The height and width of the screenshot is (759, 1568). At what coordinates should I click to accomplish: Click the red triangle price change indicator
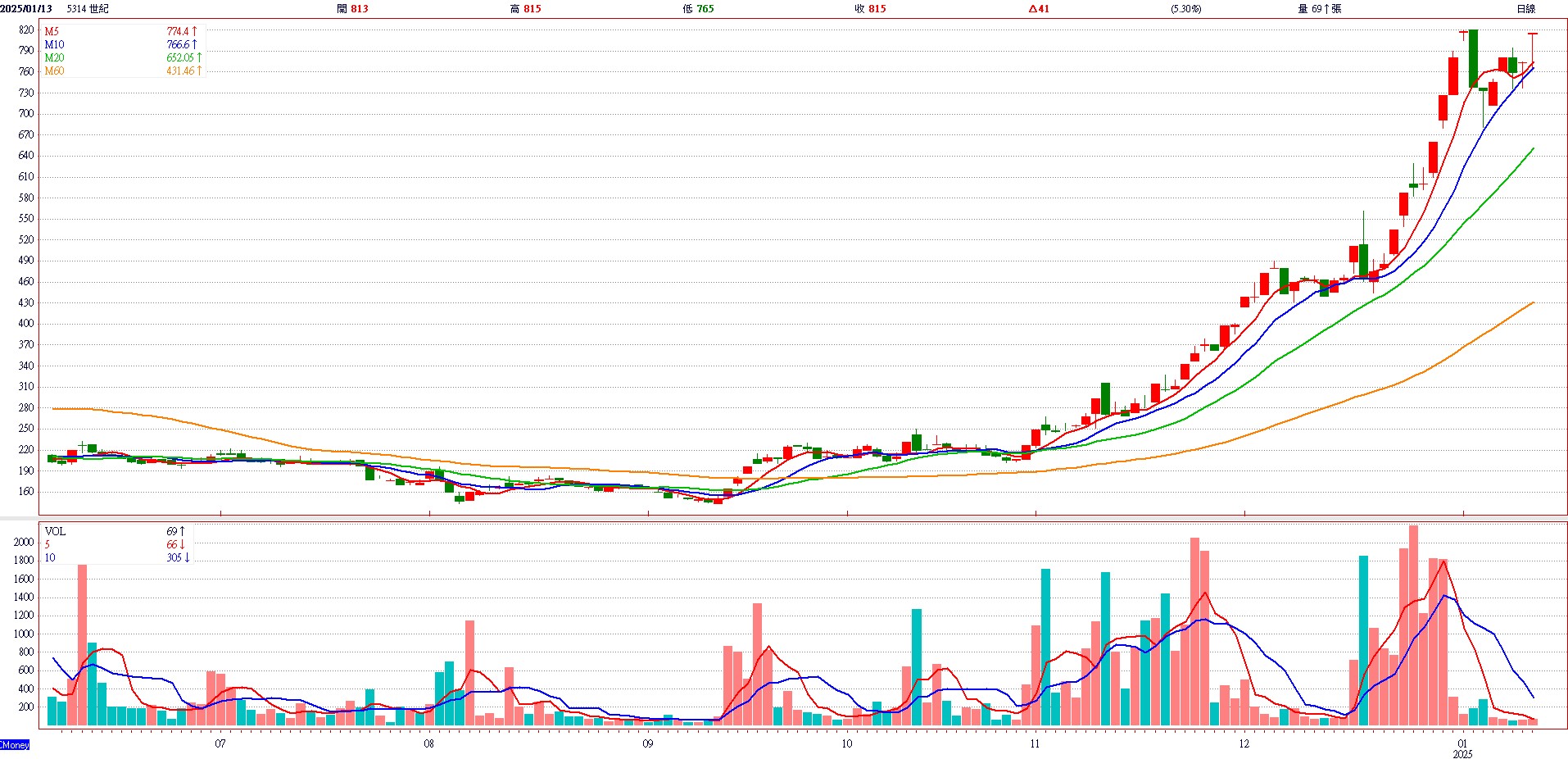(1032, 9)
